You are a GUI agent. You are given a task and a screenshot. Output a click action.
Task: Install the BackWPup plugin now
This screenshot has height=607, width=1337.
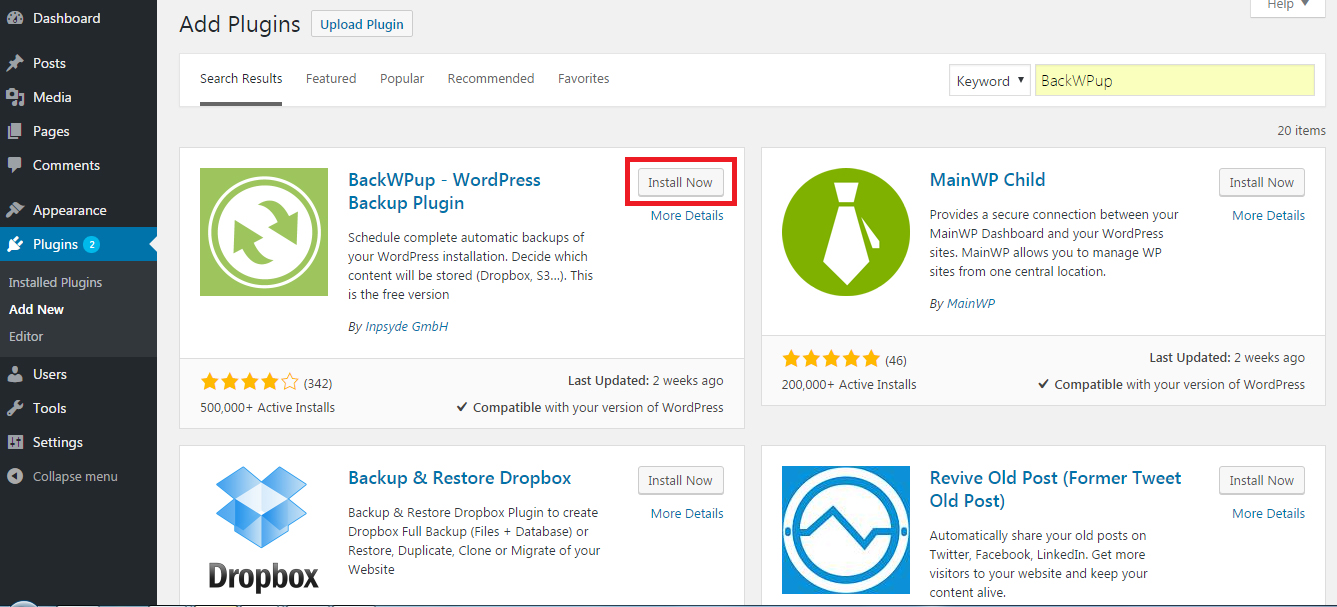pyautogui.click(x=680, y=183)
